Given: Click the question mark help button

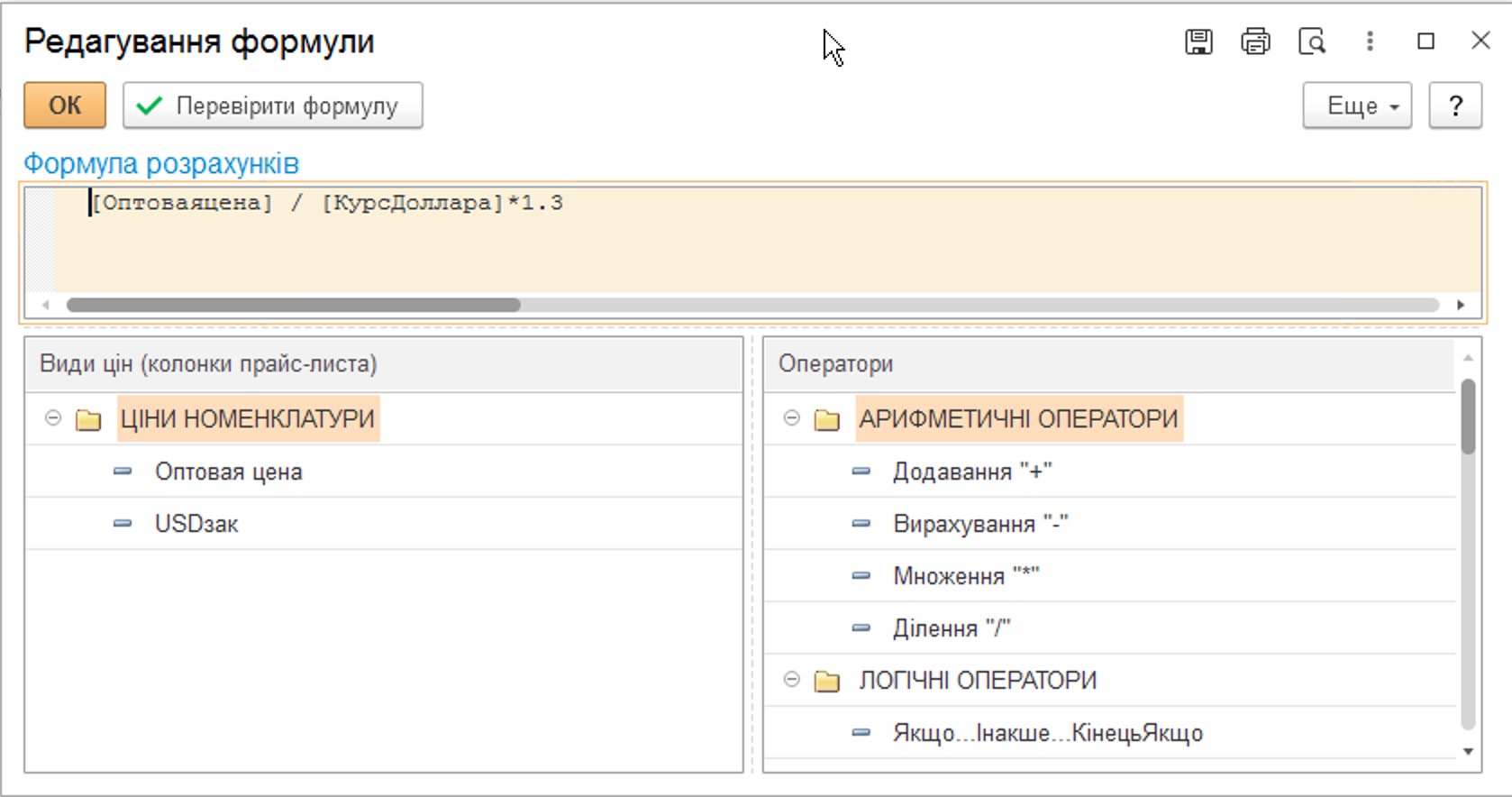Looking at the screenshot, I should (1454, 106).
